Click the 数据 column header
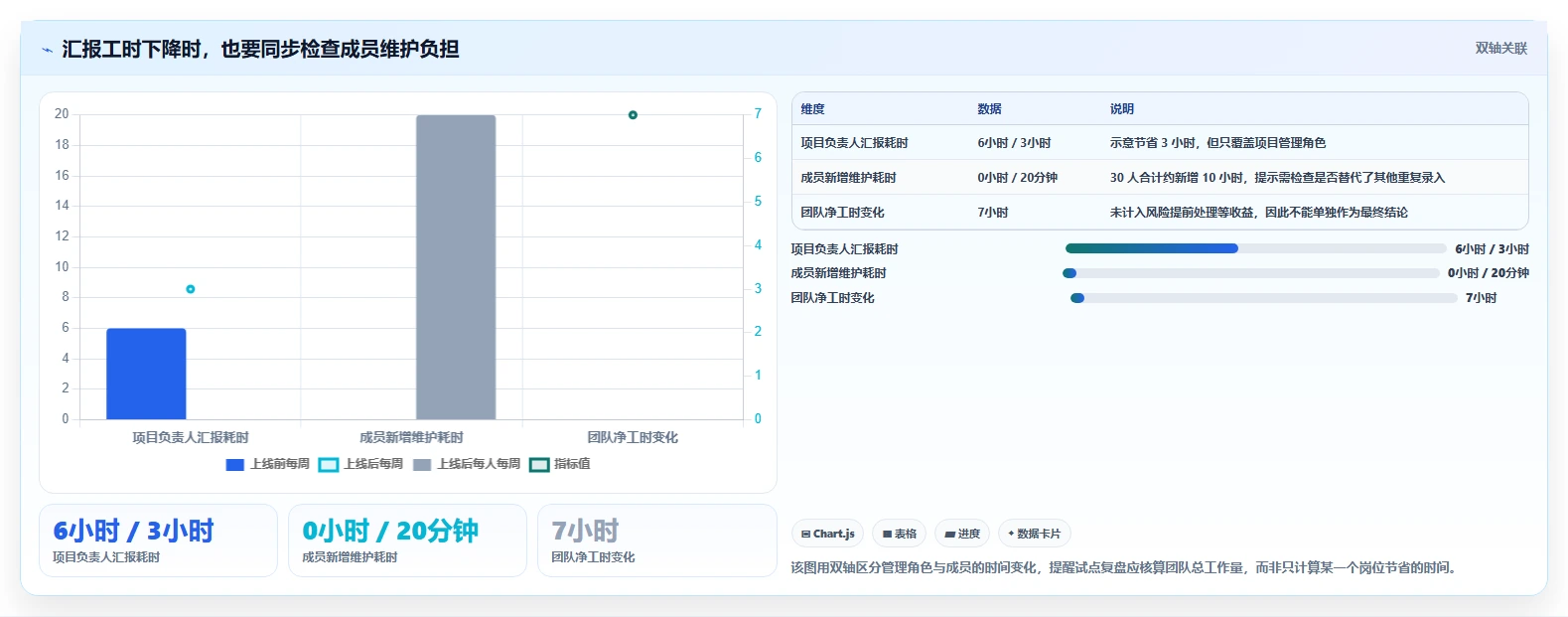The image size is (1568, 617). (x=990, y=109)
